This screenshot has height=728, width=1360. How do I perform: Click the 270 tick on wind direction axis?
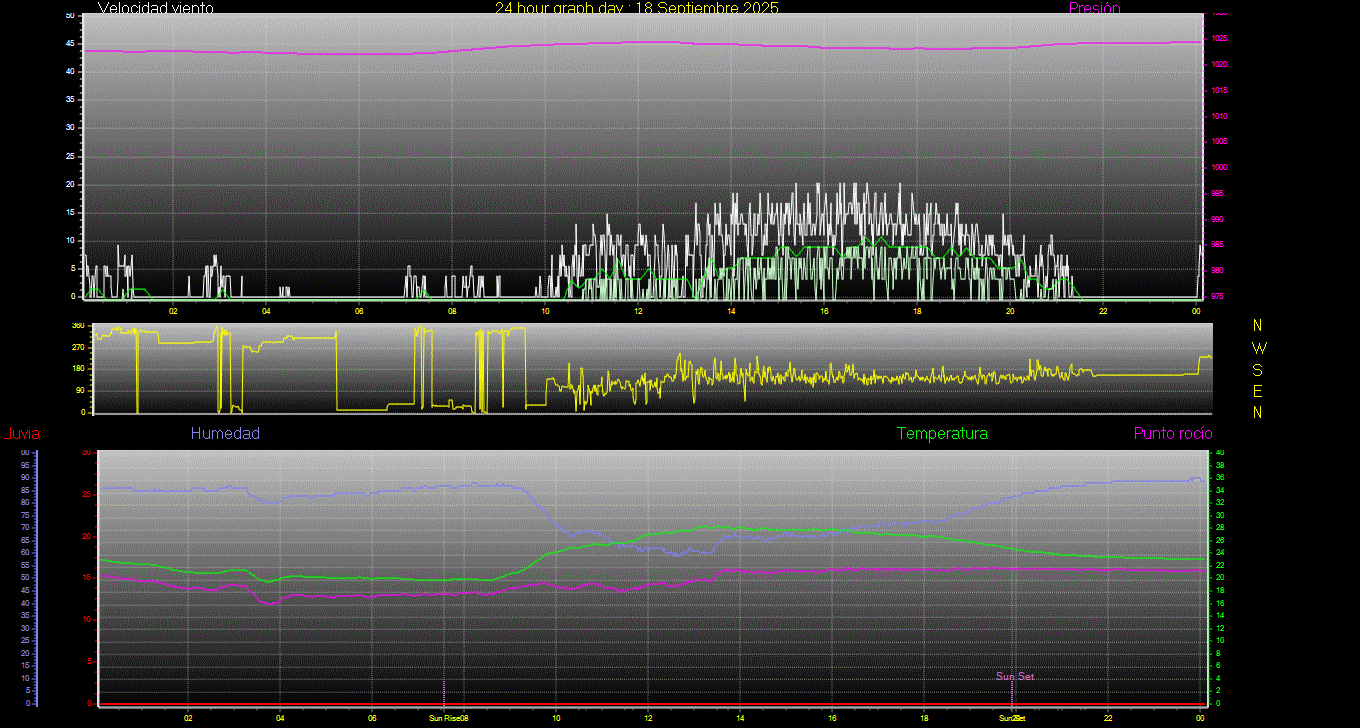[x=78, y=347]
